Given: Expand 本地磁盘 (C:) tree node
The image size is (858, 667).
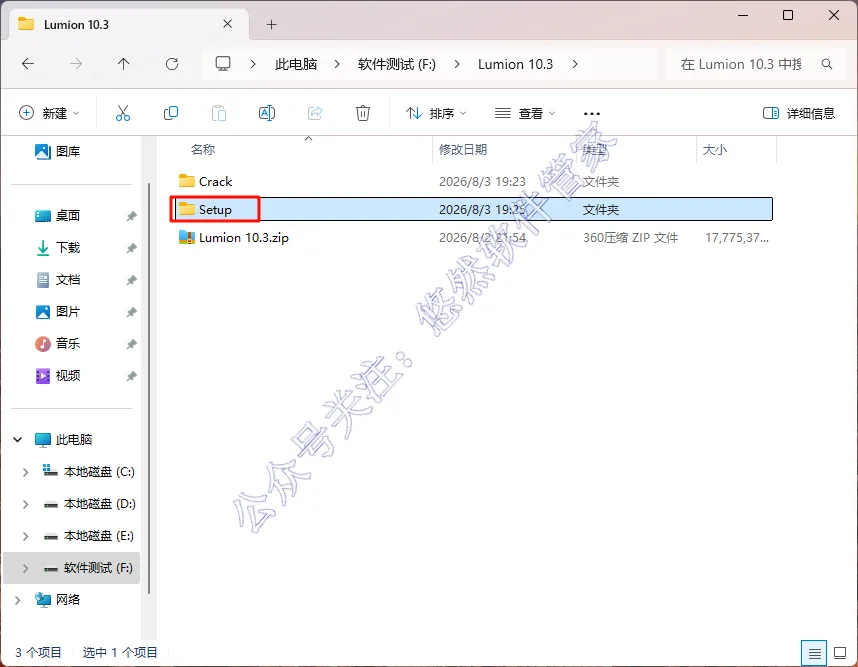Looking at the screenshot, I should (25, 472).
